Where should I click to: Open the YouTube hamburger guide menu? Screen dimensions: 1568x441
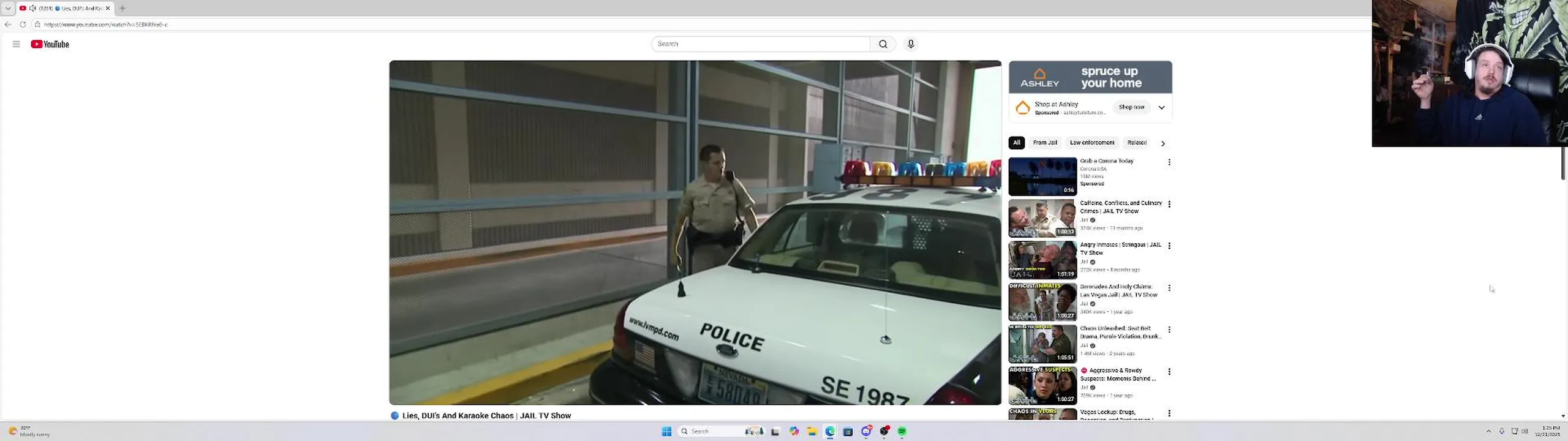(16, 44)
